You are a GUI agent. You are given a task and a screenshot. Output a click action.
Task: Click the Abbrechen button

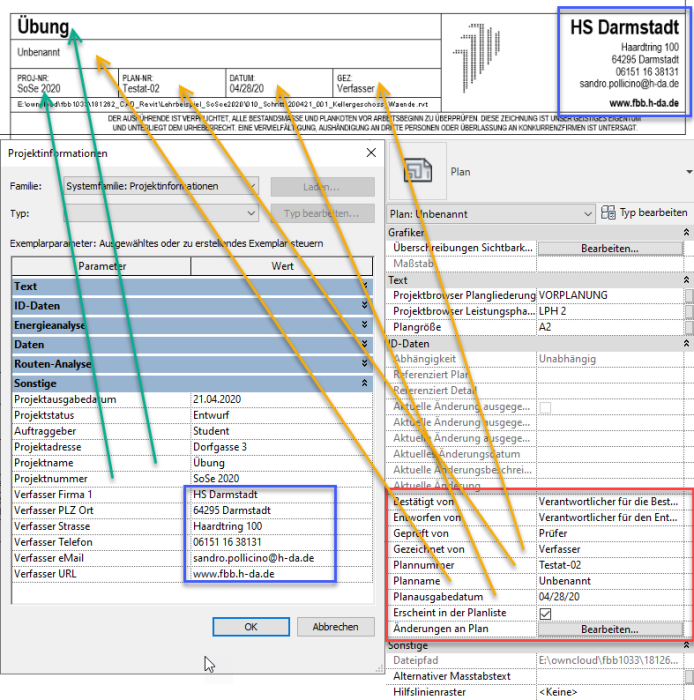335,627
